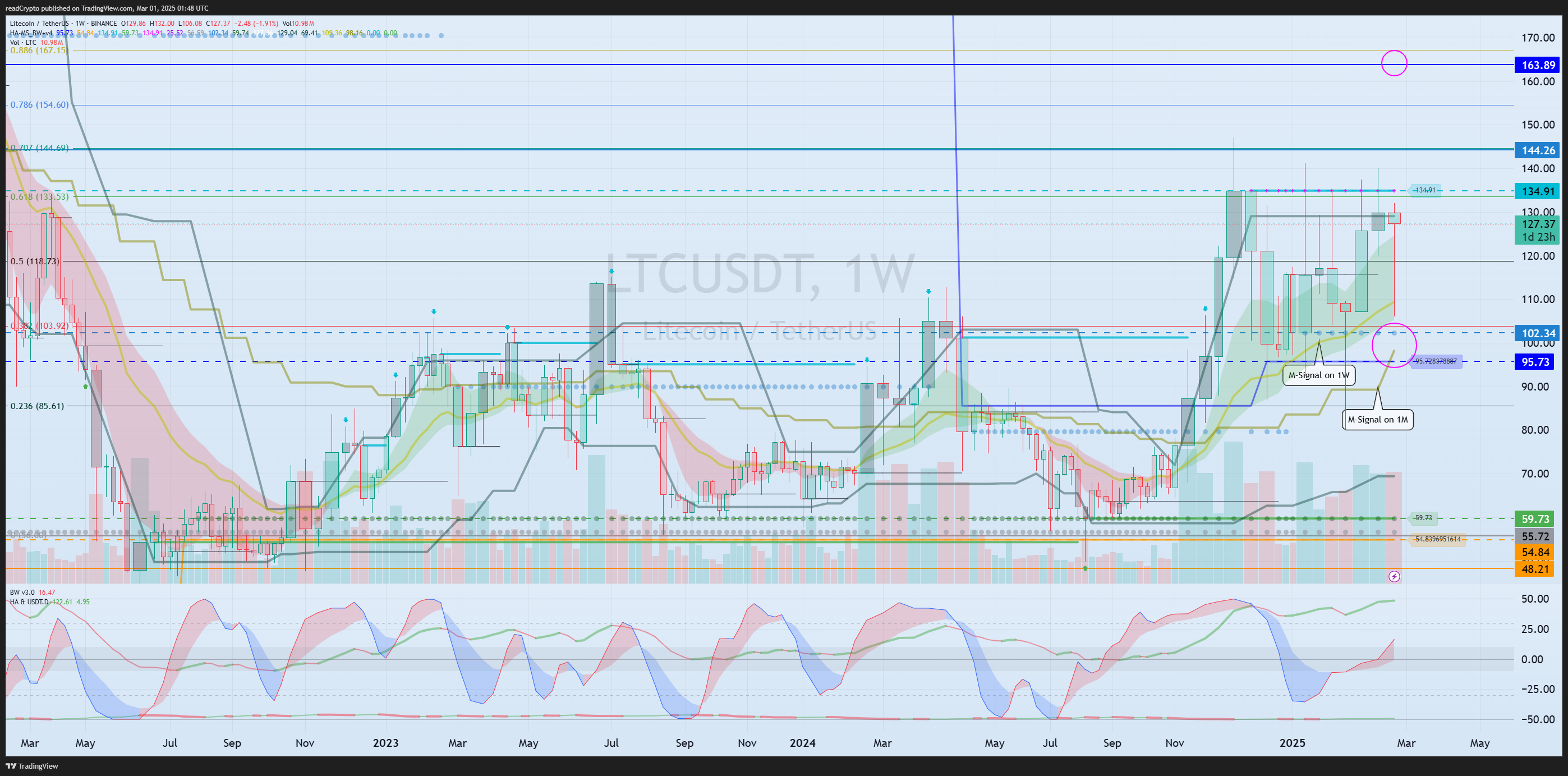Select the M-Signal on 1M callout
This screenshot has width=1568, height=776.
click(1377, 419)
